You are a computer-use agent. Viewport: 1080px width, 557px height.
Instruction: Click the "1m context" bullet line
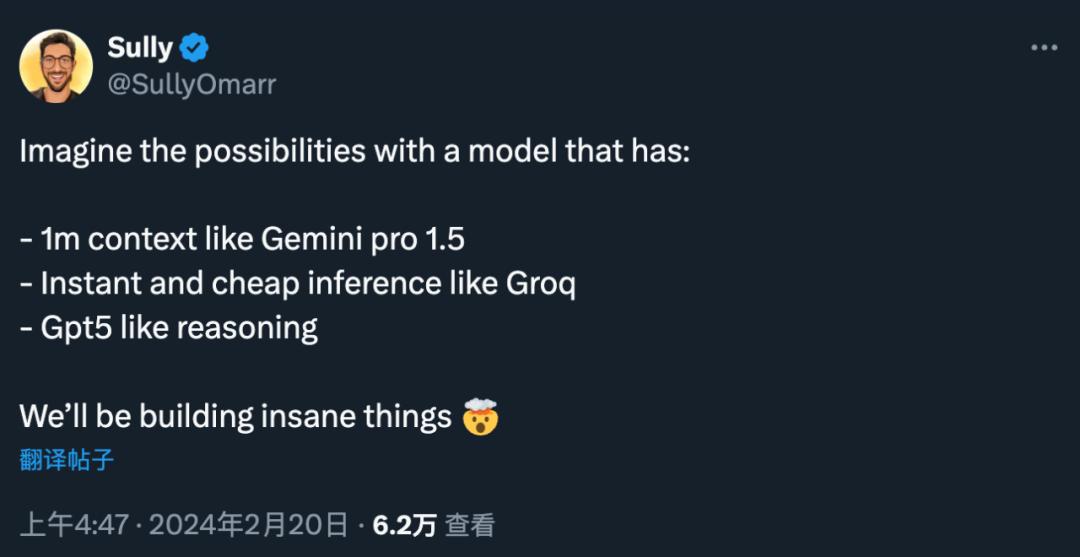242,240
